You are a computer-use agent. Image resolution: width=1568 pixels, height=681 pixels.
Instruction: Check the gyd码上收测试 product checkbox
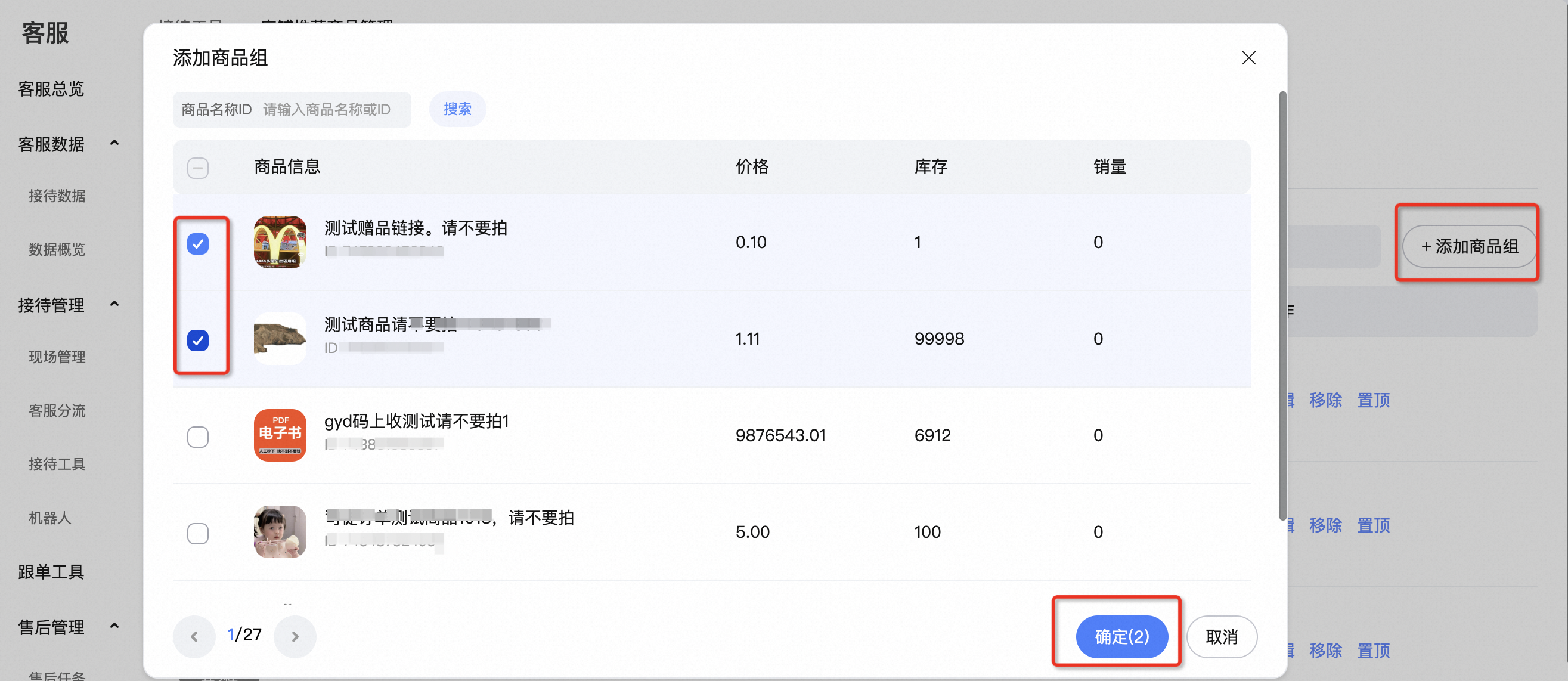point(198,437)
